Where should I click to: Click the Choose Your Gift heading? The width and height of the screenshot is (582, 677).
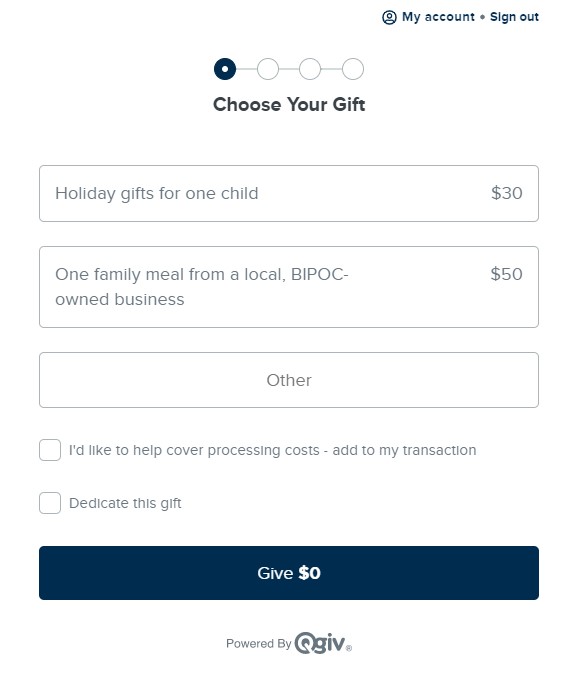click(x=289, y=104)
